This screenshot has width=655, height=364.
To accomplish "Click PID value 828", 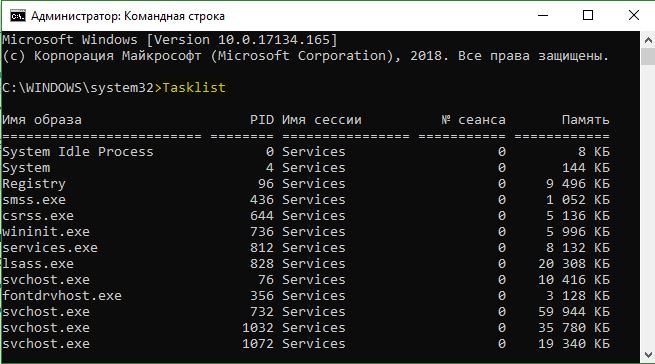I will (x=262, y=264).
